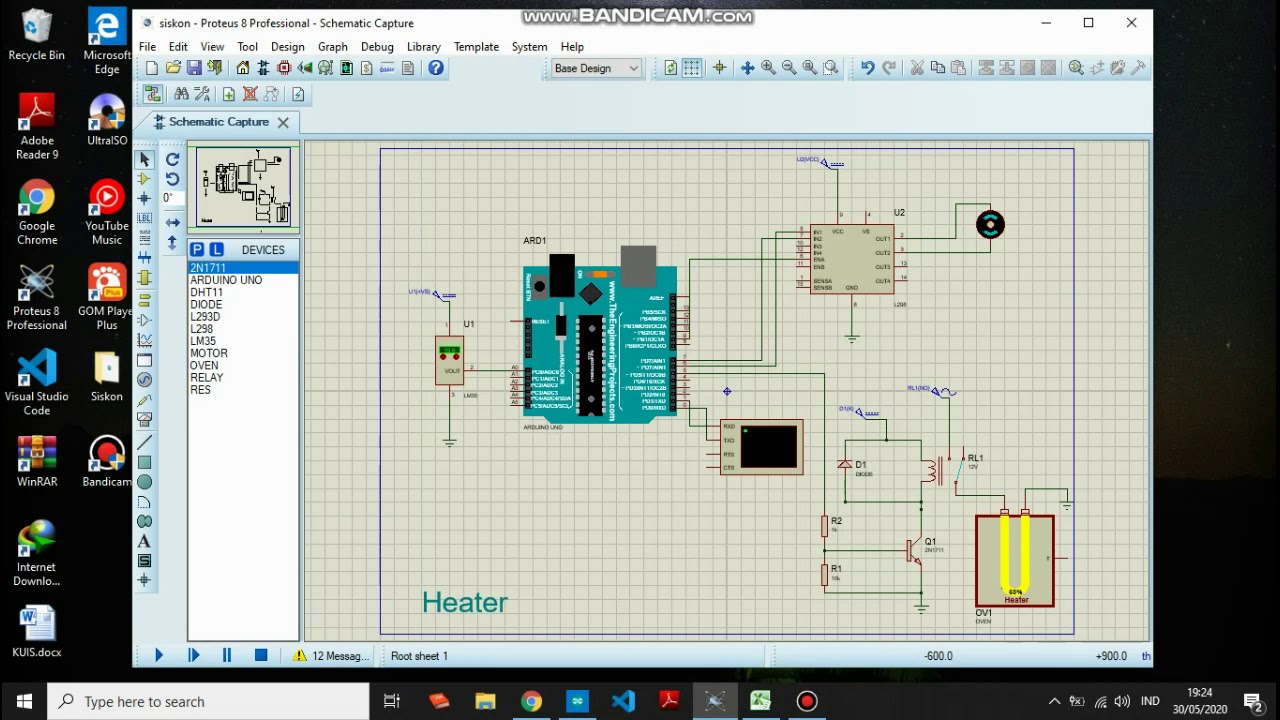Select the 2D Graphics Text A tool
Image resolution: width=1280 pixels, height=720 pixels.
[x=144, y=541]
